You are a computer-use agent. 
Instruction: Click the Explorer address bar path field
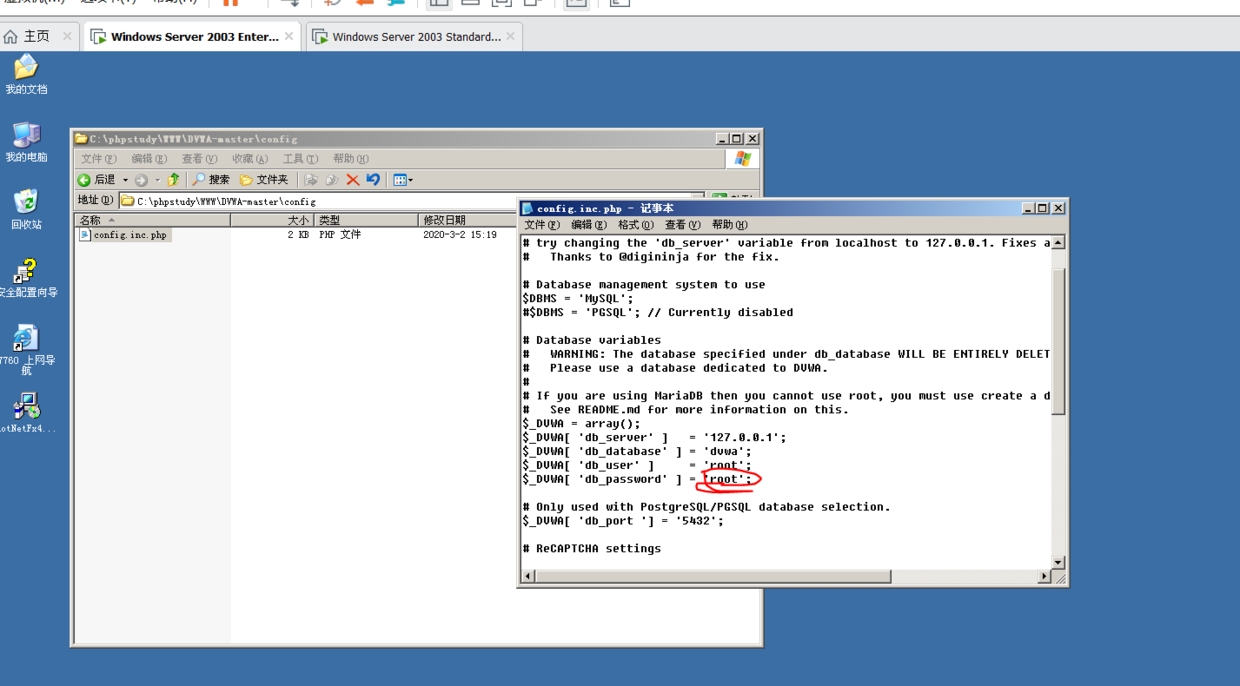click(410, 201)
